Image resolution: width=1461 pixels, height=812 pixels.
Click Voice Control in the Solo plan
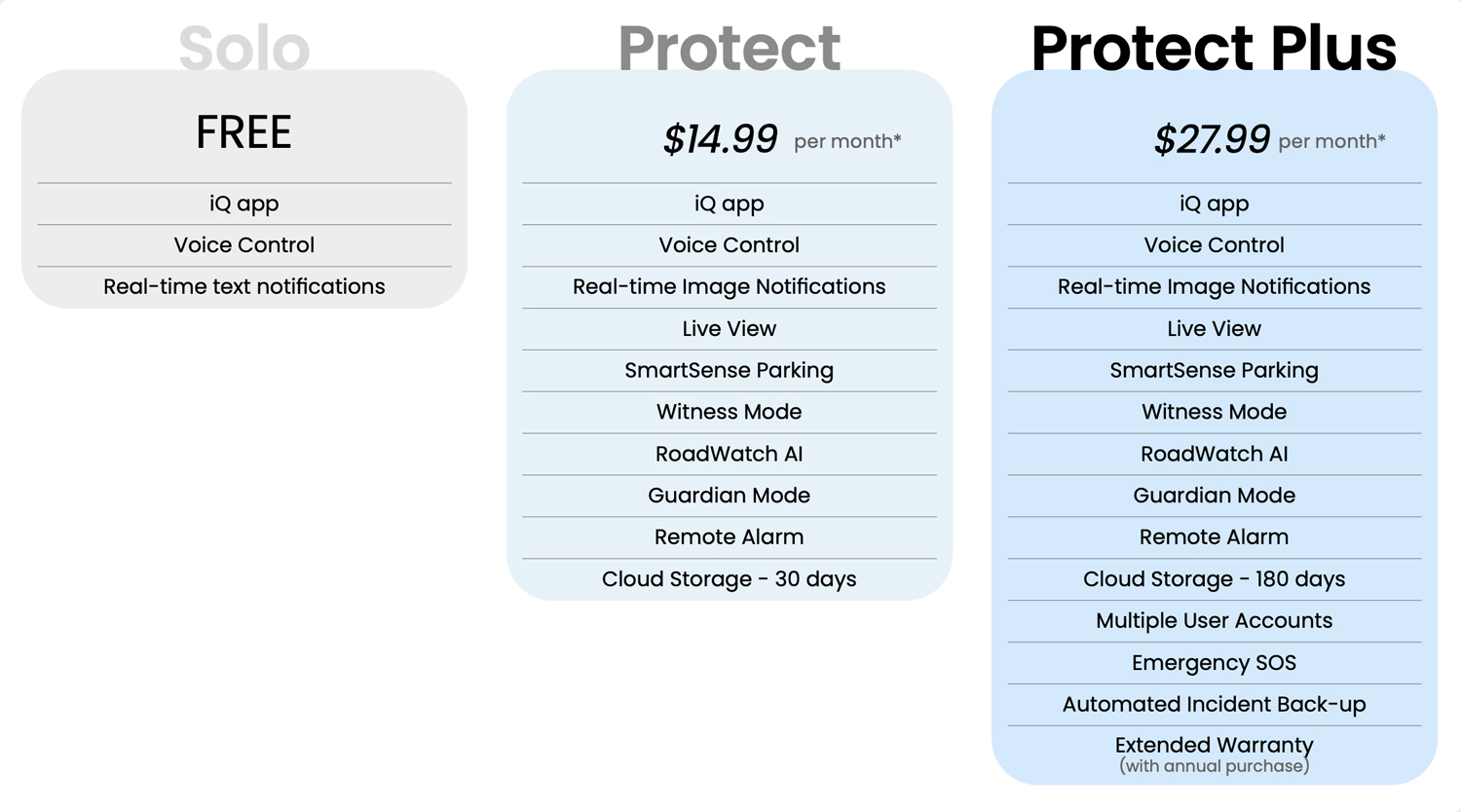(243, 245)
